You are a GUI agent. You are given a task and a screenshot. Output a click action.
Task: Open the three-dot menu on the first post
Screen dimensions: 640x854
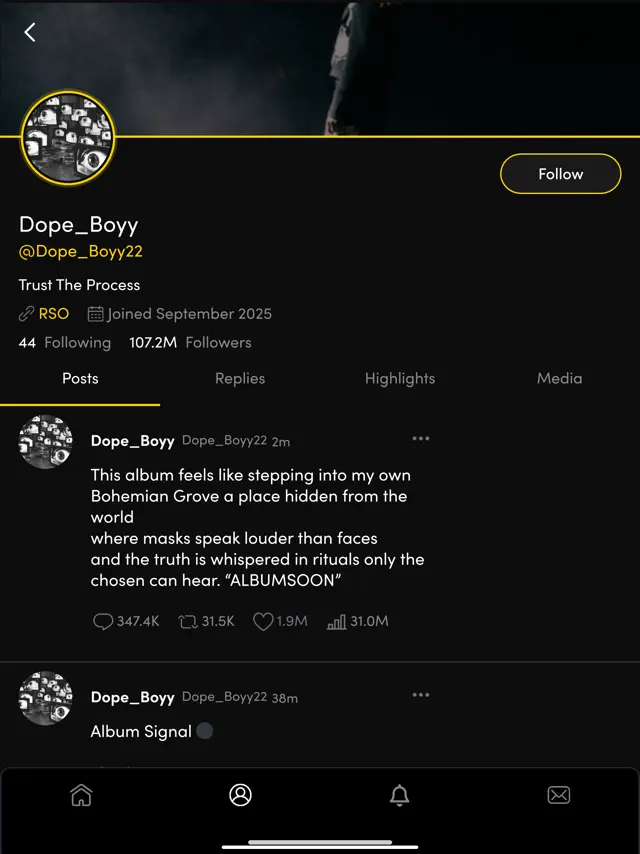point(421,438)
